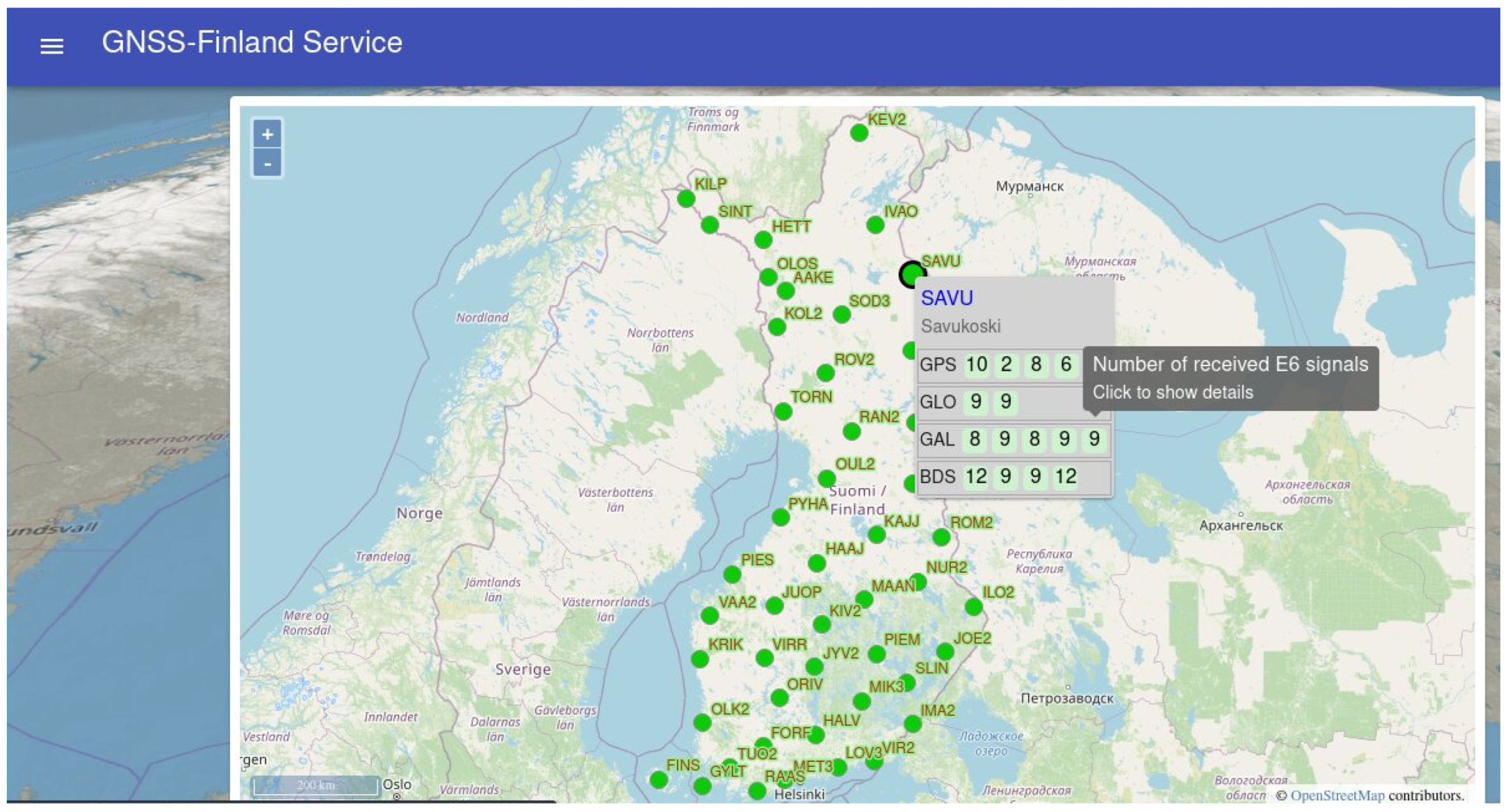
Task: Click GAL last signal count cell
Action: pyautogui.click(x=1094, y=439)
